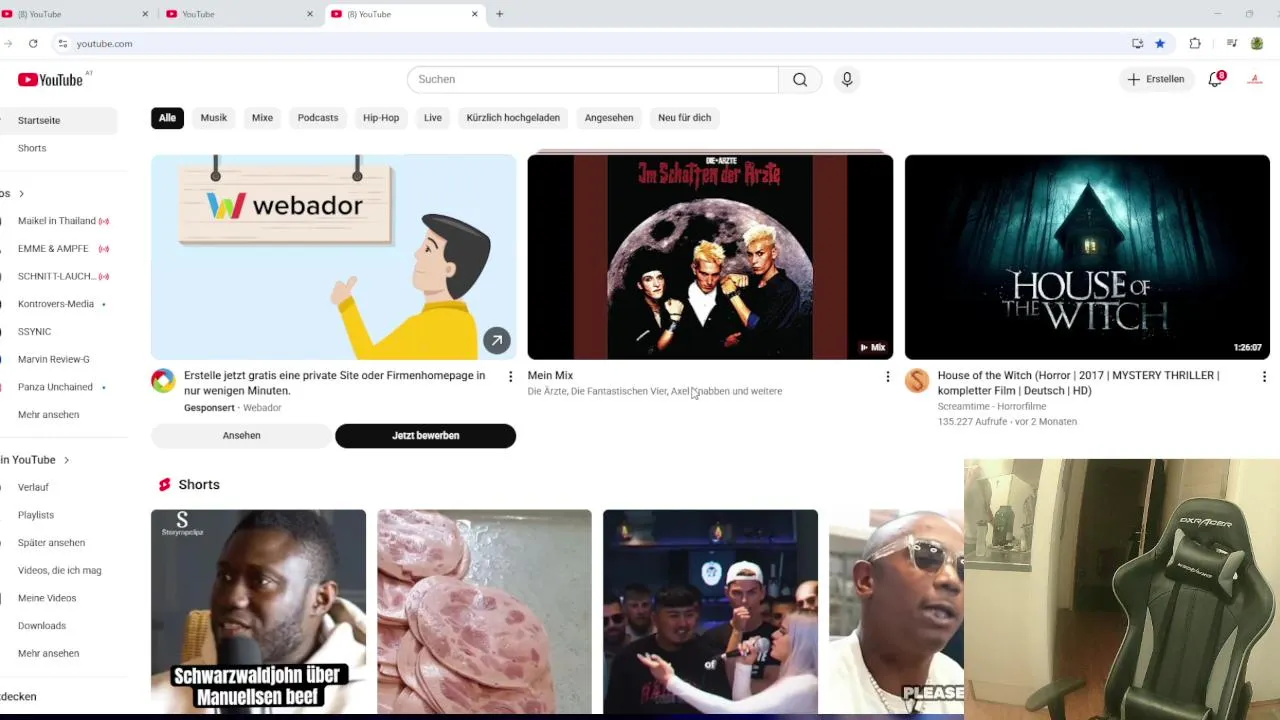Select the Live filter chip
This screenshot has width=1280, height=720.
(433, 118)
